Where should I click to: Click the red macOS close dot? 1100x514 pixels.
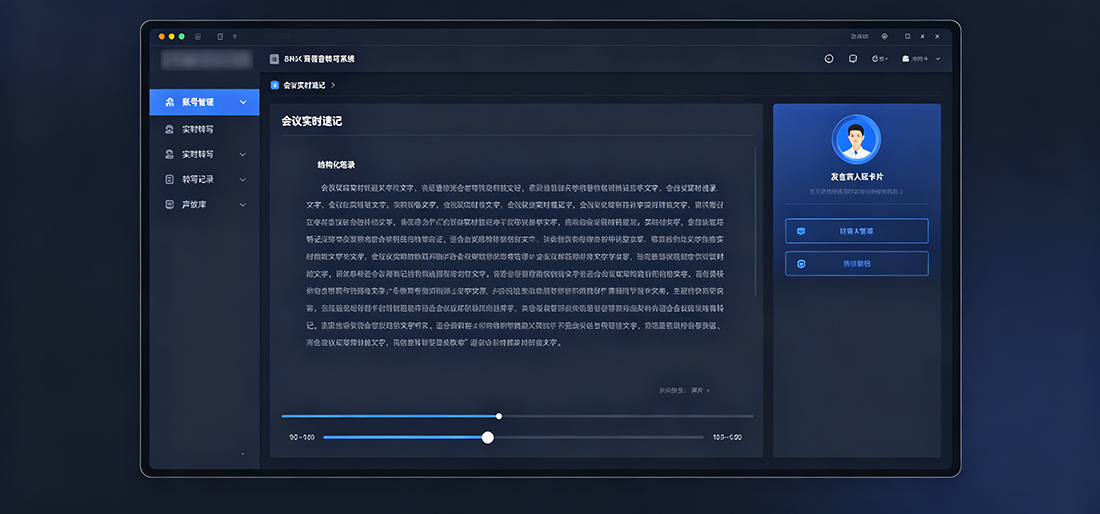[162, 36]
